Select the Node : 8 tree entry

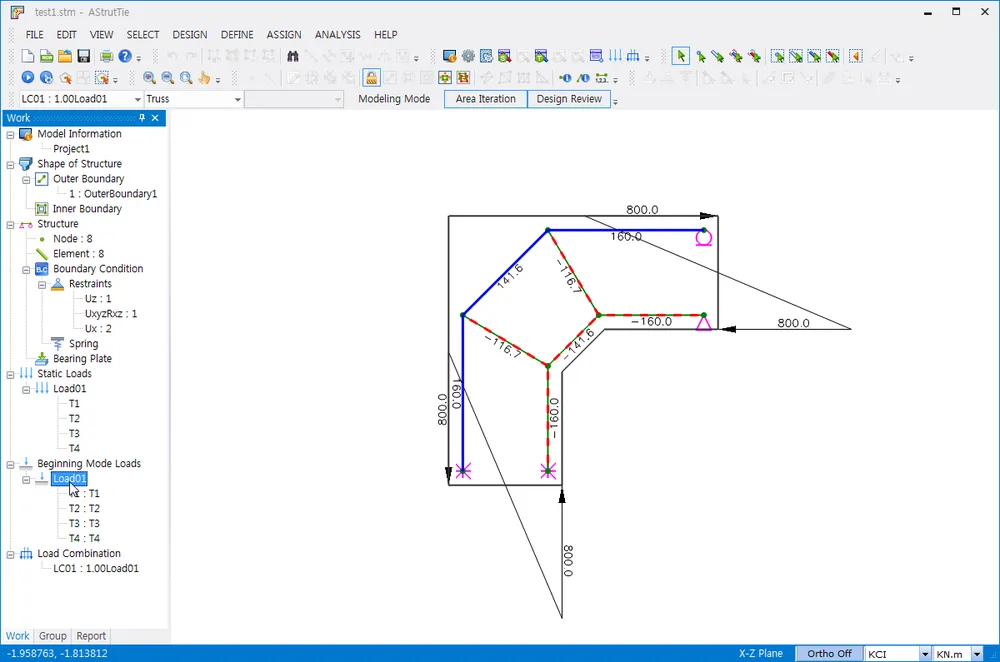point(73,239)
